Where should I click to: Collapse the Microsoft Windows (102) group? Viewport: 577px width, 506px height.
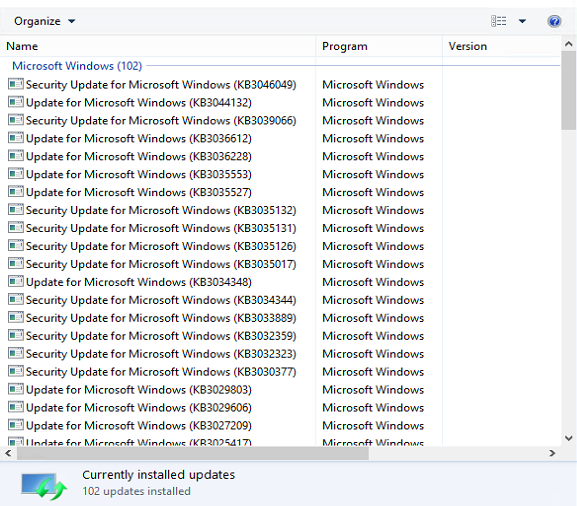tap(77, 66)
